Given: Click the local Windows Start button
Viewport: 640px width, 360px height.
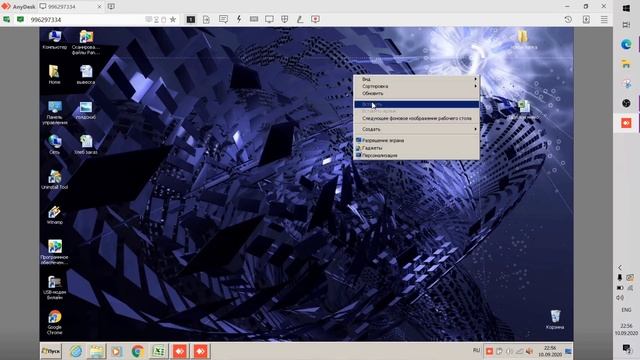Looking at the screenshot, I should click(626, 8).
